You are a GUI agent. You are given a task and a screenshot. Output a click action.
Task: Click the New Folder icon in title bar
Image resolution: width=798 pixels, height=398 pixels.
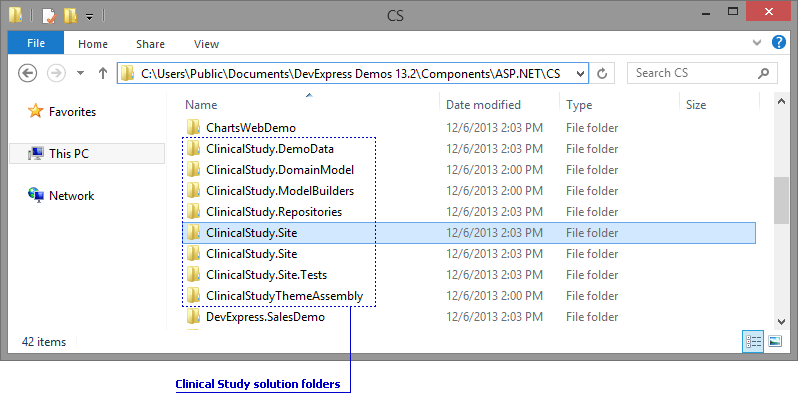point(70,16)
